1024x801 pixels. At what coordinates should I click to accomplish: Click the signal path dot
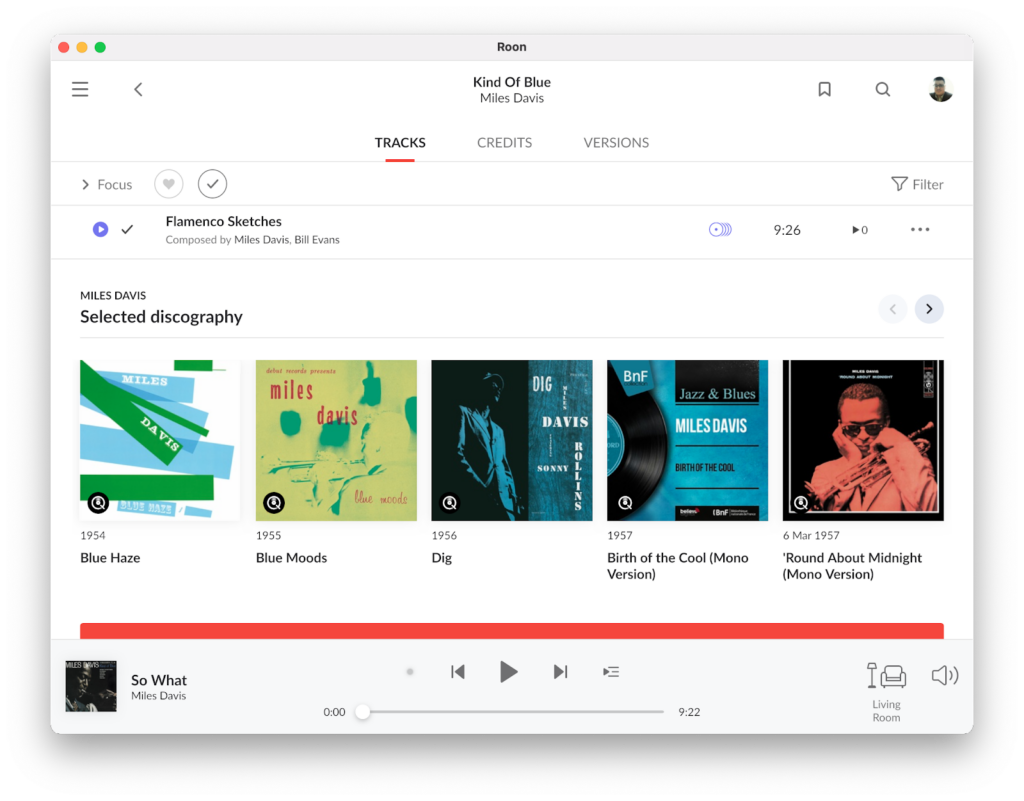(x=409, y=672)
